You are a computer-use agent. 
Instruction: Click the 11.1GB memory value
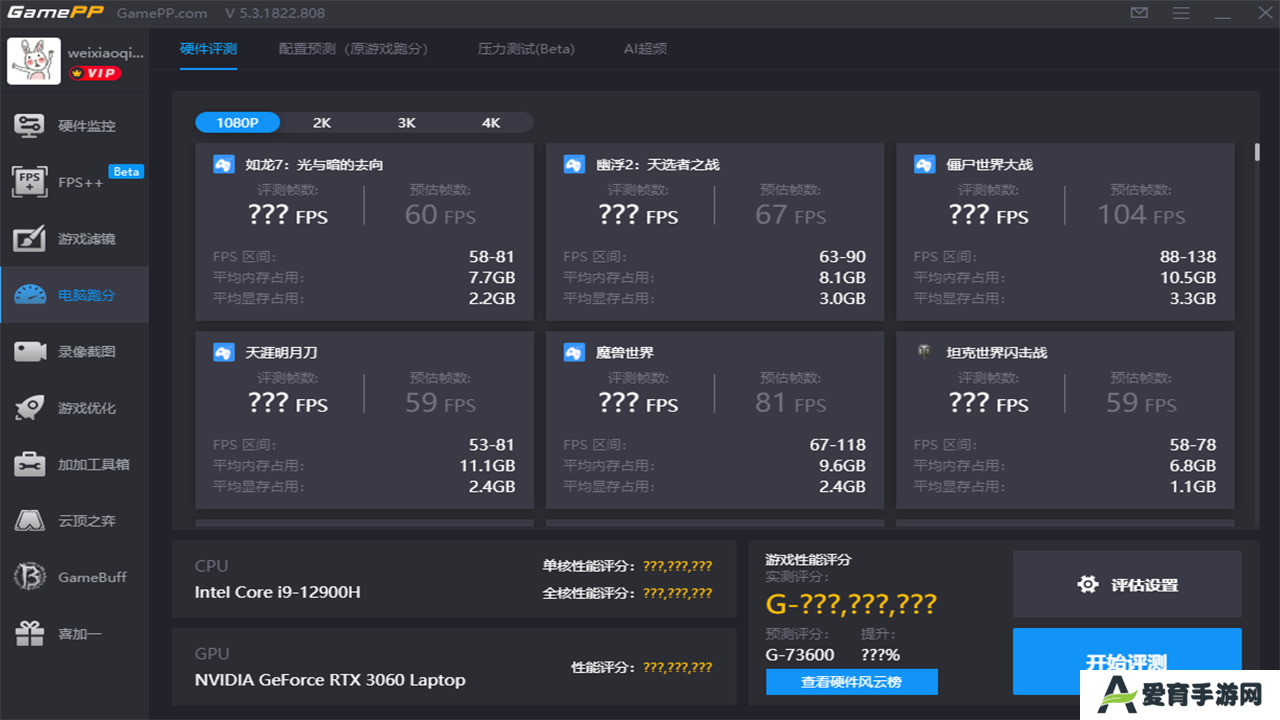pos(488,465)
